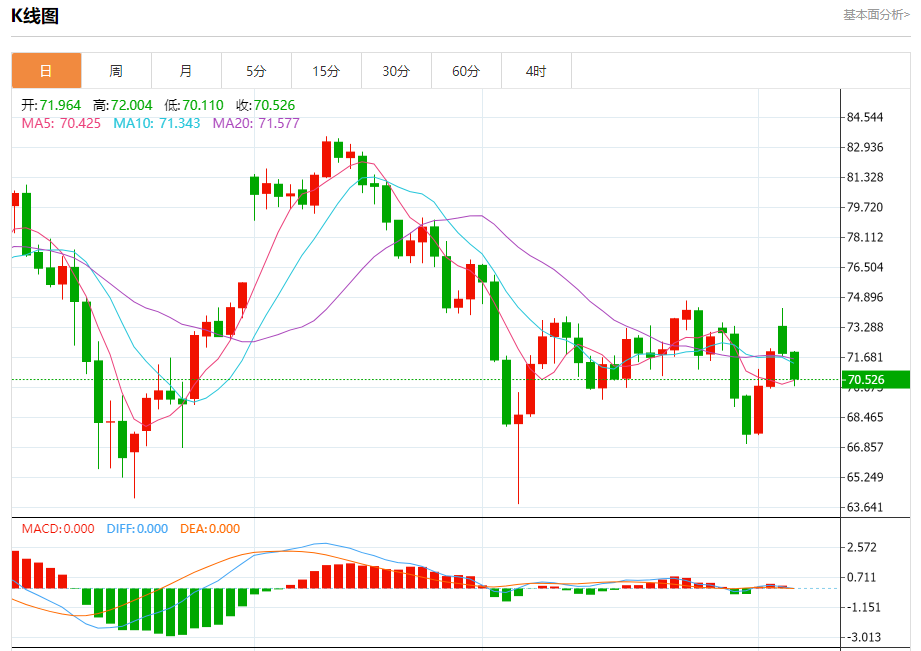
Task: Click the 79.720 price axis label
Action: pyautogui.click(x=865, y=207)
